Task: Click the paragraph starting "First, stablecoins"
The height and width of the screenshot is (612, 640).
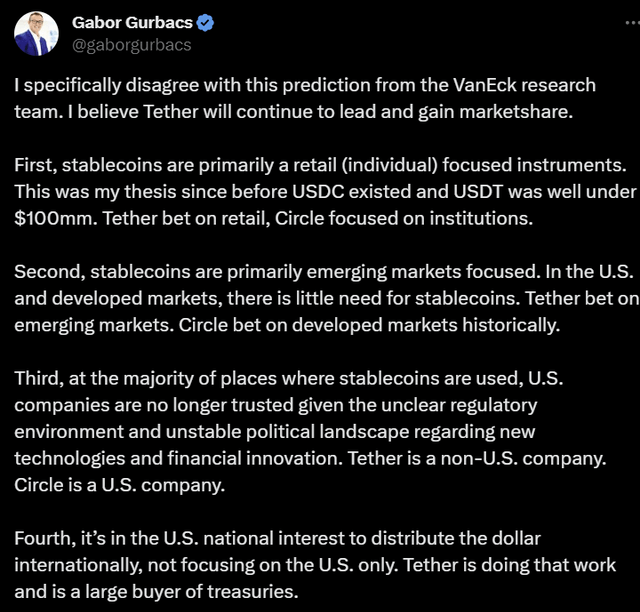Action: point(320,189)
